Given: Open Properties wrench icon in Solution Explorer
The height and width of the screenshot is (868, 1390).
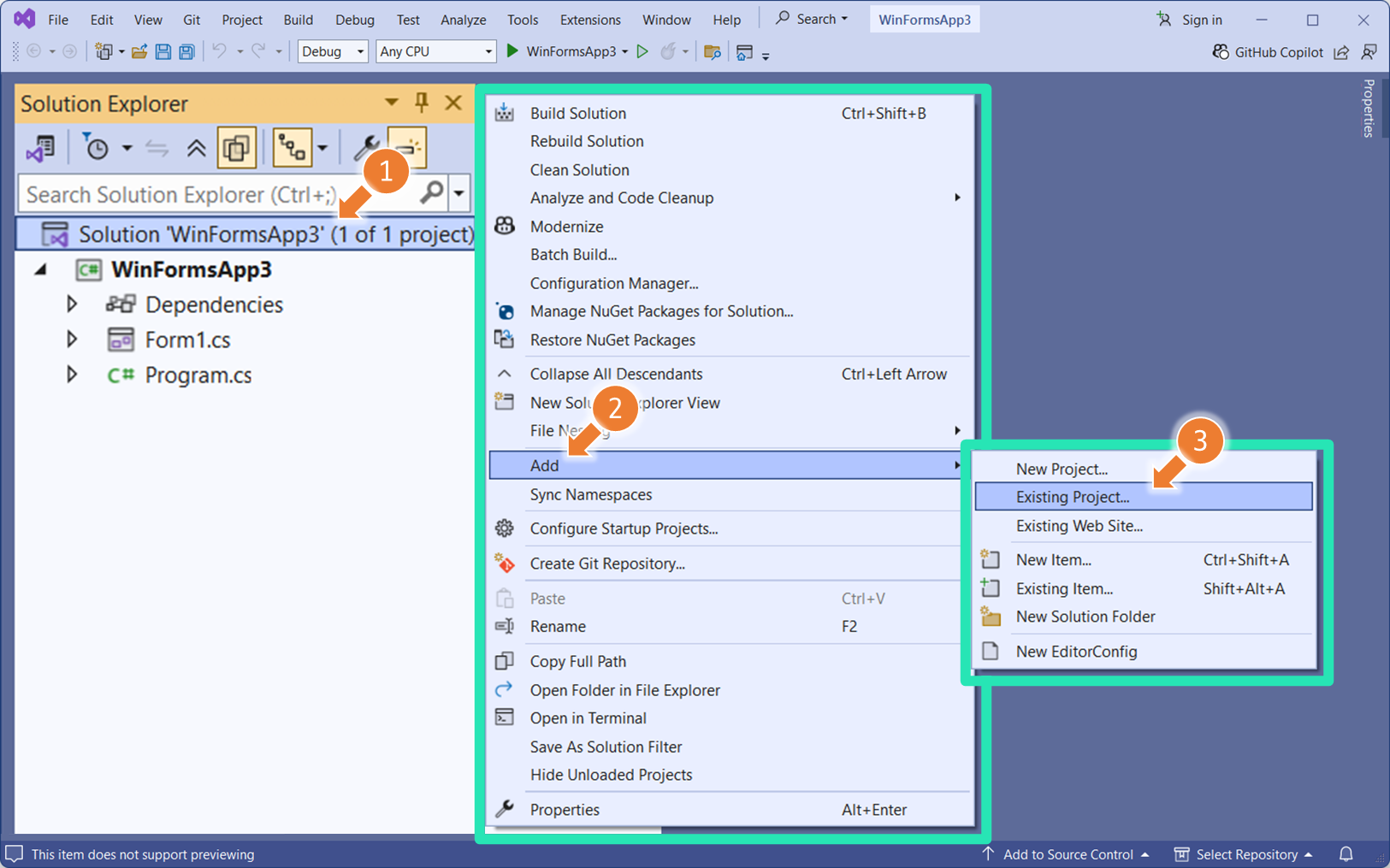Looking at the screenshot, I should 366,148.
